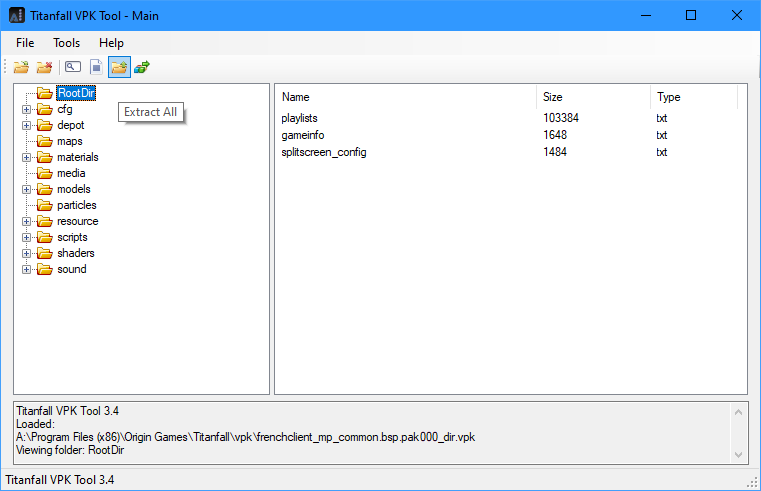The image size is (761, 491).
Task: Click the document page toolbar icon
Action: pos(96,67)
